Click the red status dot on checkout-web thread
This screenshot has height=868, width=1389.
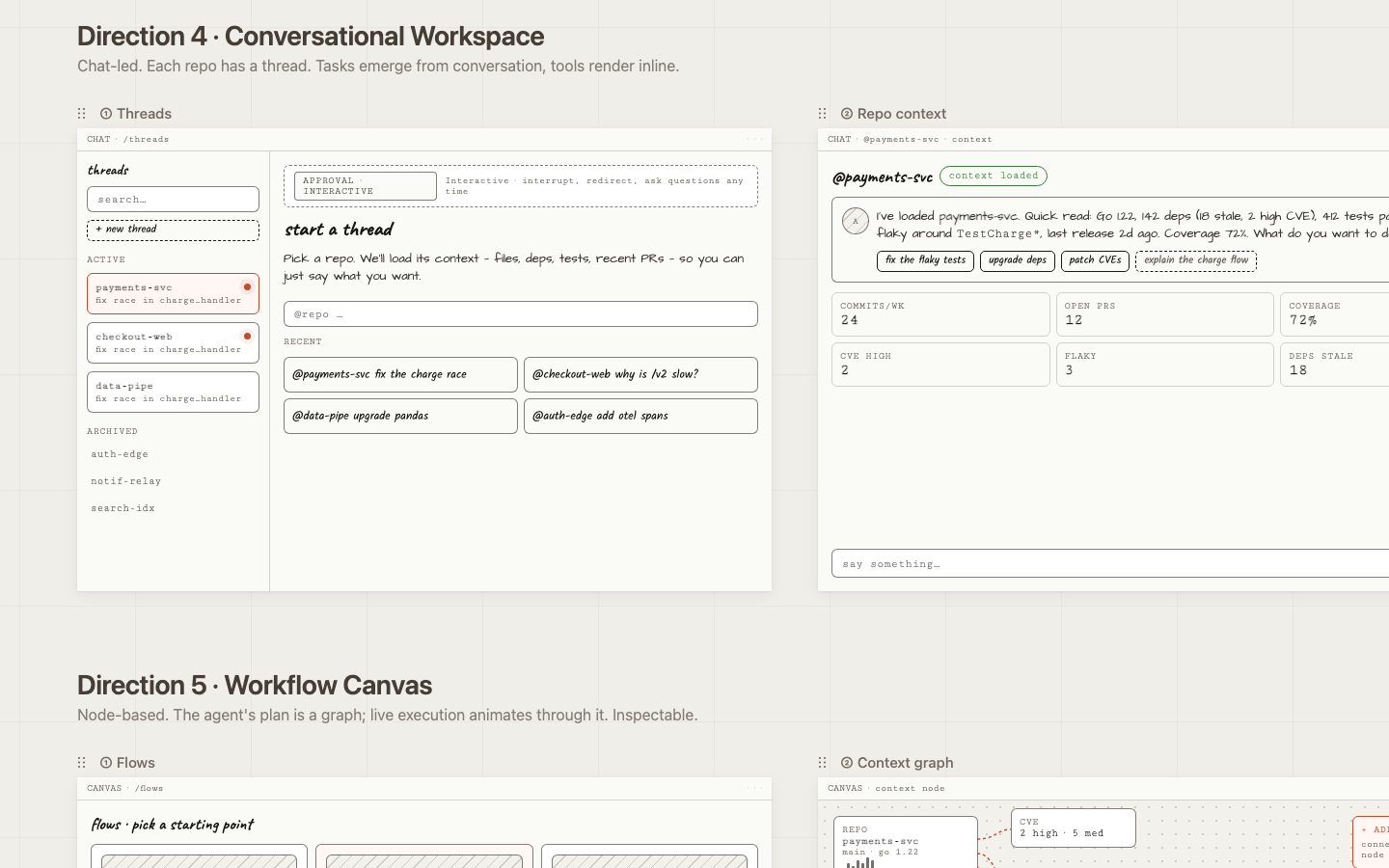point(248,336)
